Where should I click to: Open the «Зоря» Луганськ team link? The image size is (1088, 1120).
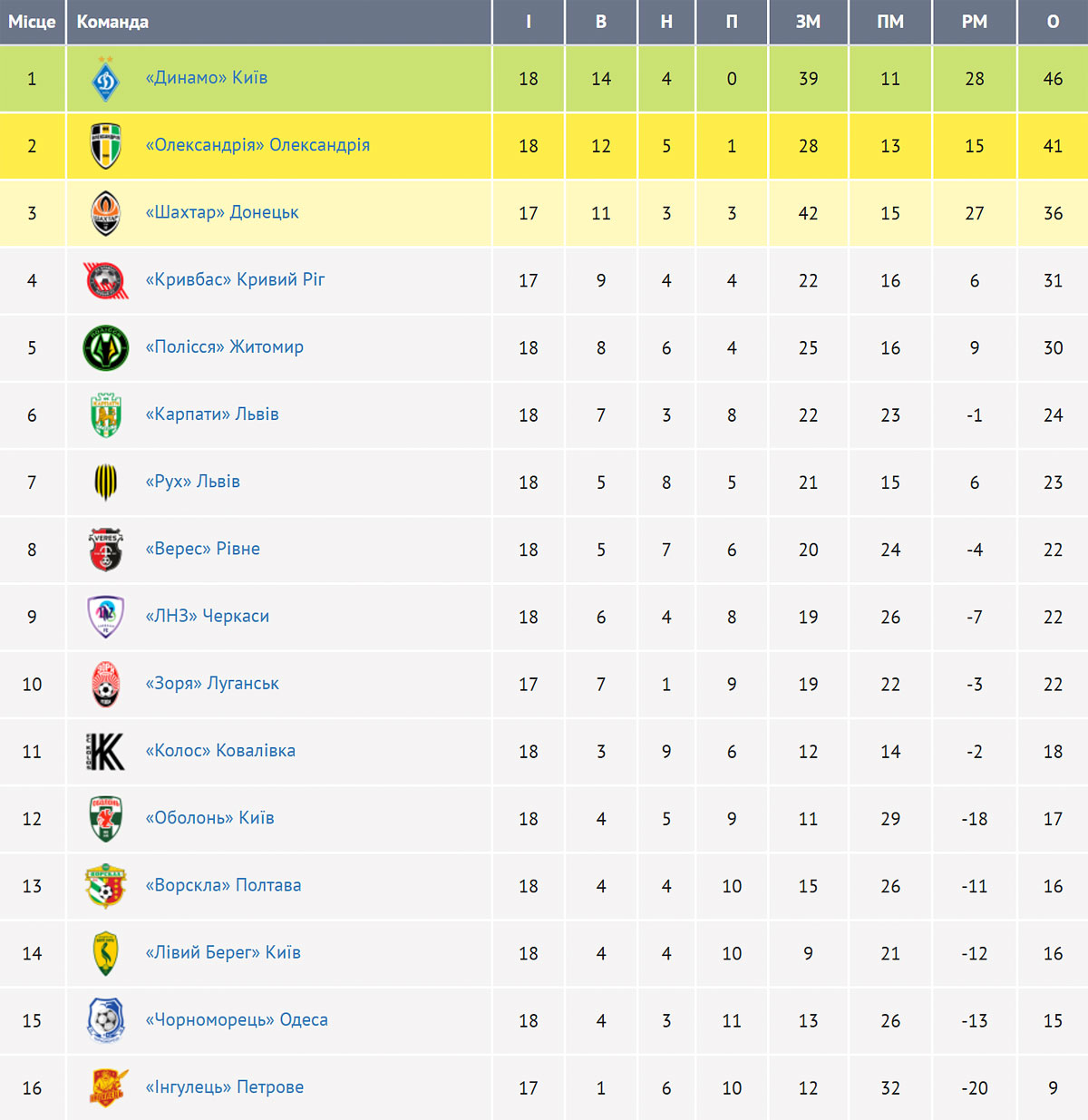click(x=212, y=683)
